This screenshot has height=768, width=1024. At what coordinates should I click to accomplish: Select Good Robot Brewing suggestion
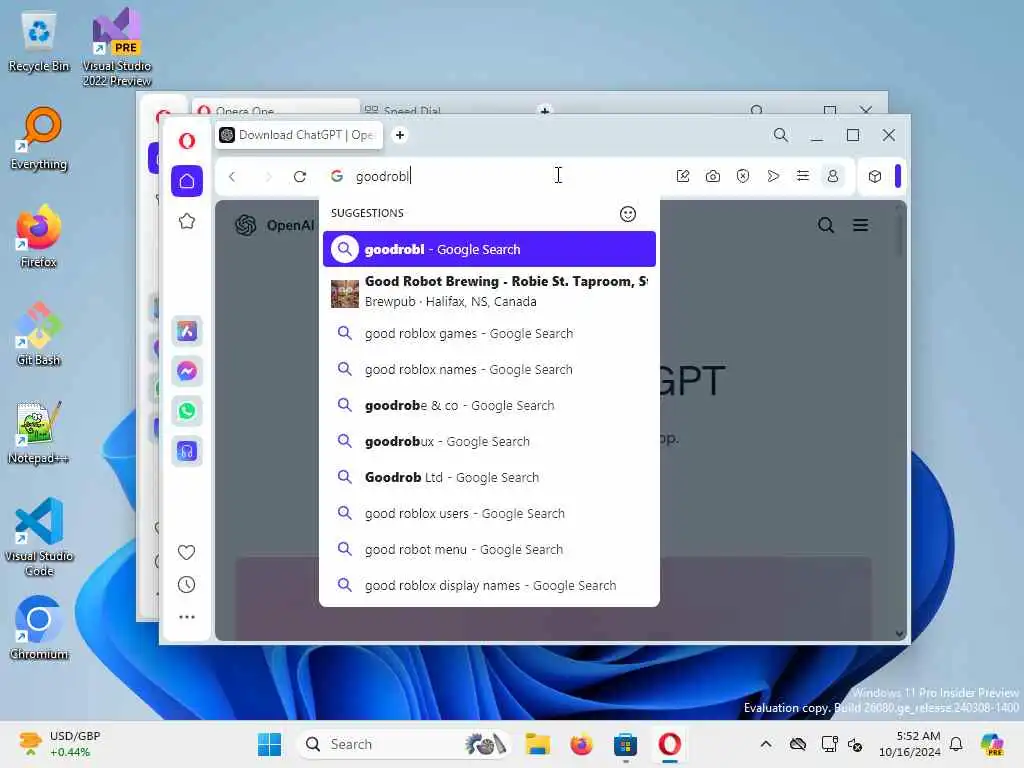pos(489,291)
